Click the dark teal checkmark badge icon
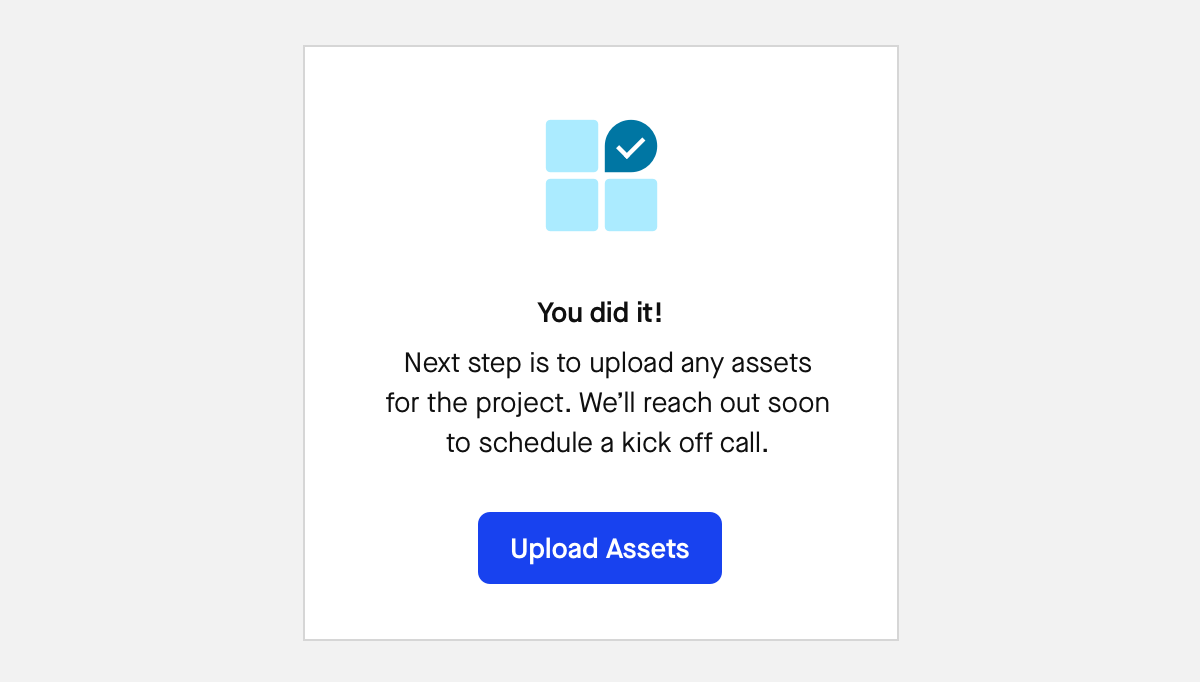The height and width of the screenshot is (682, 1200). click(631, 146)
